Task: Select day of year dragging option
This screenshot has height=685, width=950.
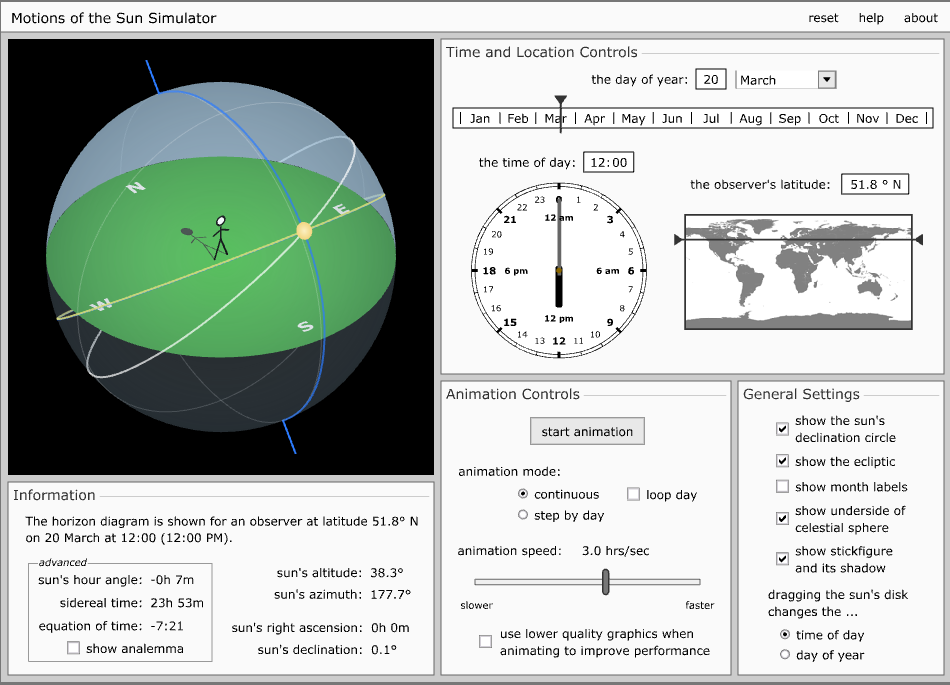Action: pyautogui.click(x=785, y=655)
